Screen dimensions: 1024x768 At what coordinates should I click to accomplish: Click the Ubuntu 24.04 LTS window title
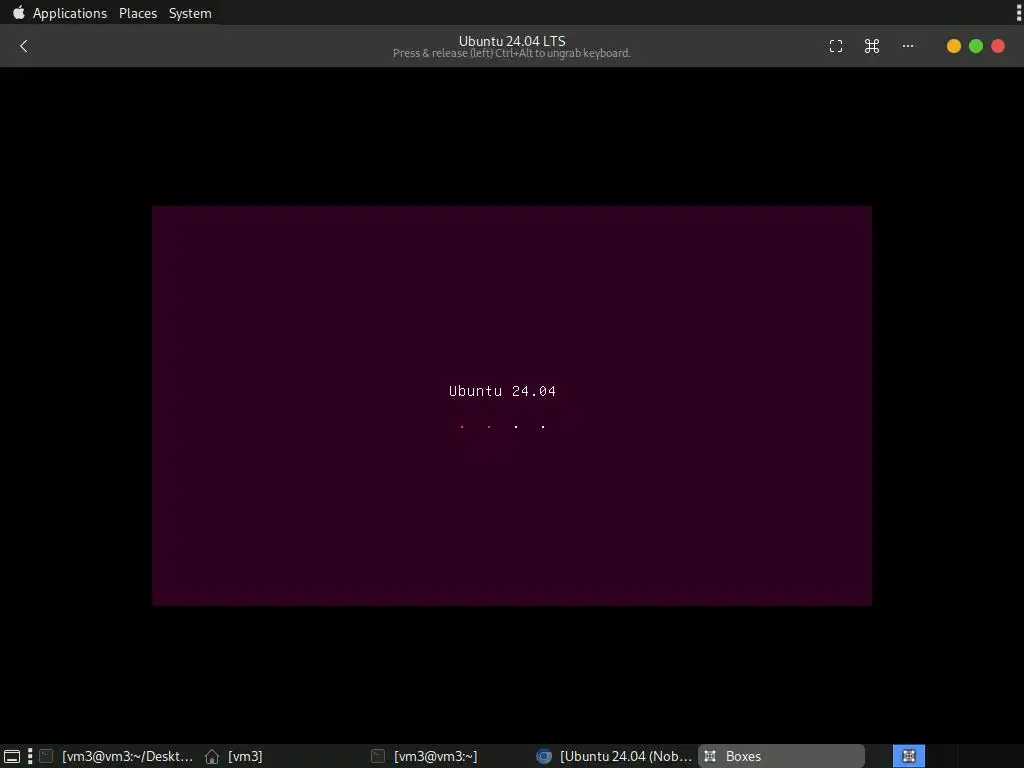tap(512, 41)
